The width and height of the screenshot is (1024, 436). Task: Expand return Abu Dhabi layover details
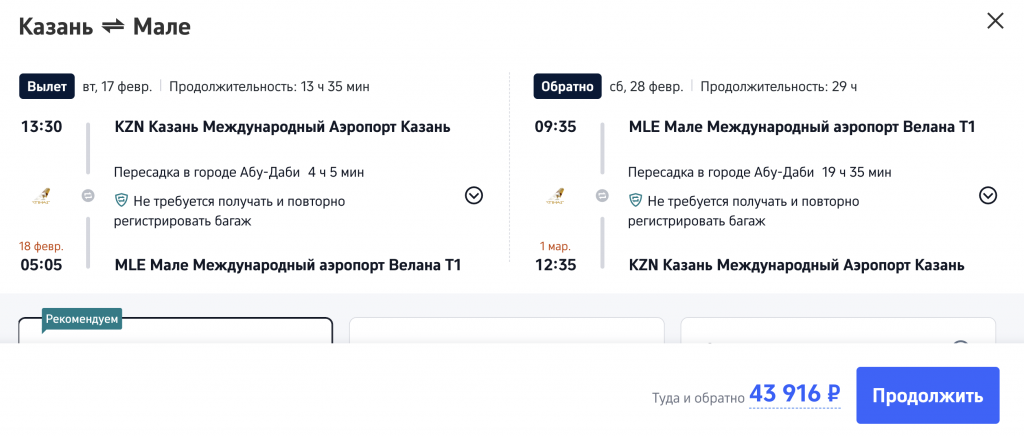point(988,196)
